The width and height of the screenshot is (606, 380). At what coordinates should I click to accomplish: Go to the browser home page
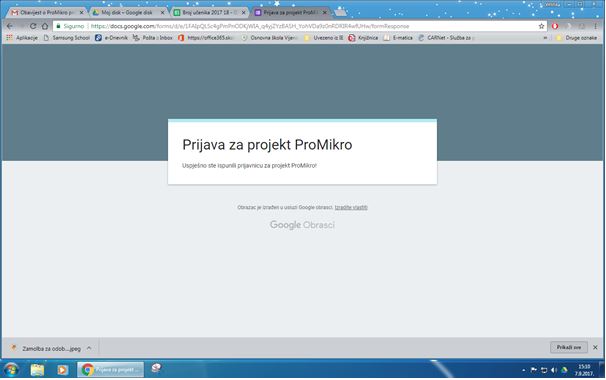(x=45, y=26)
